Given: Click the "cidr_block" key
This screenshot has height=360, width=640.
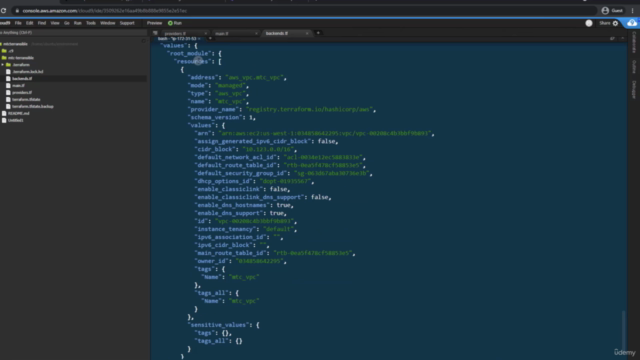Looking at the screenshot, I should click(x=216, y=149).
